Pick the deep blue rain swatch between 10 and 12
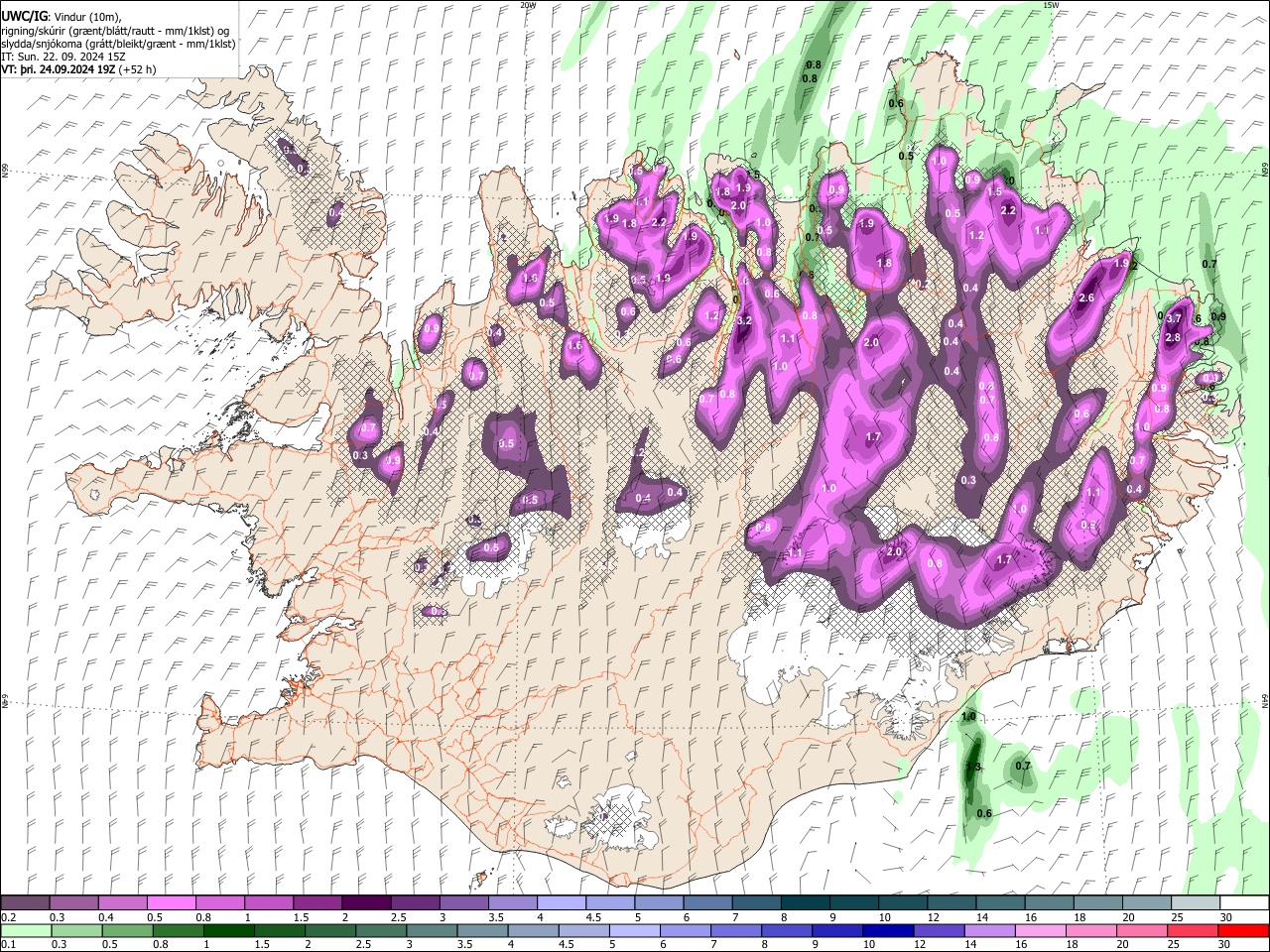 (x=886, y=930)
